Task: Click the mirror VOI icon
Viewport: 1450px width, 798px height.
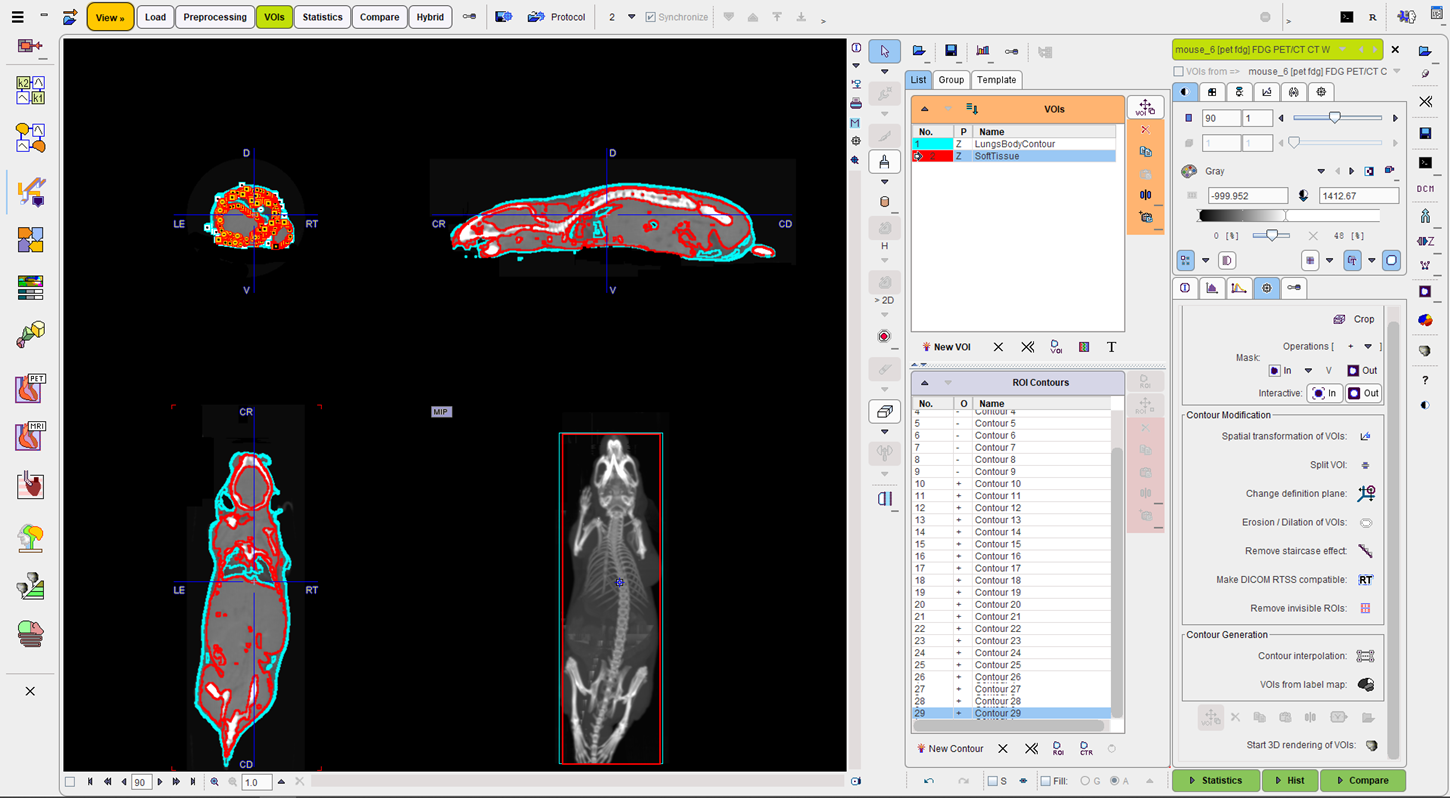Action: (x=1145, y=195)
